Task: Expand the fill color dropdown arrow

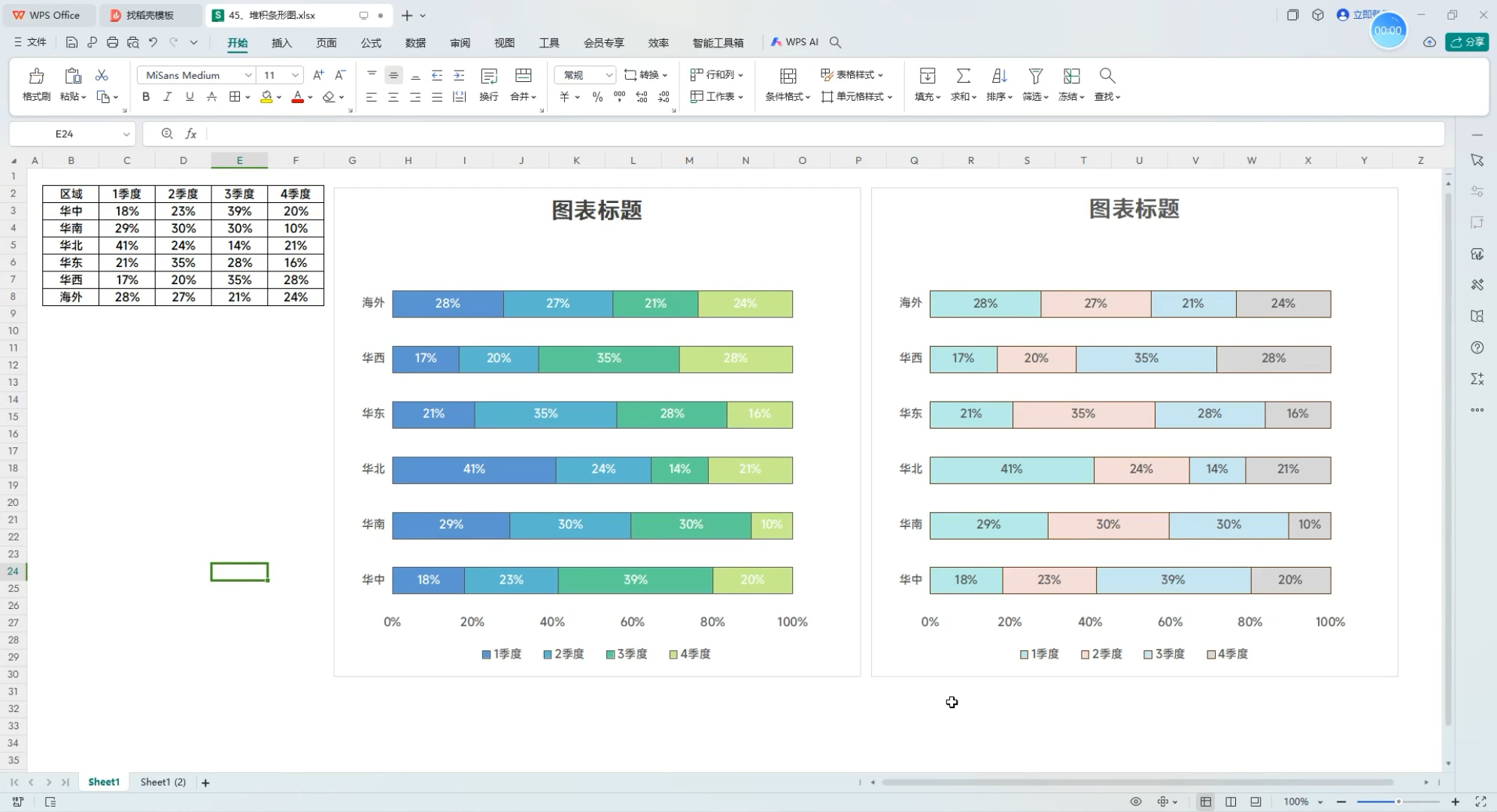Action: click(279, 97)
